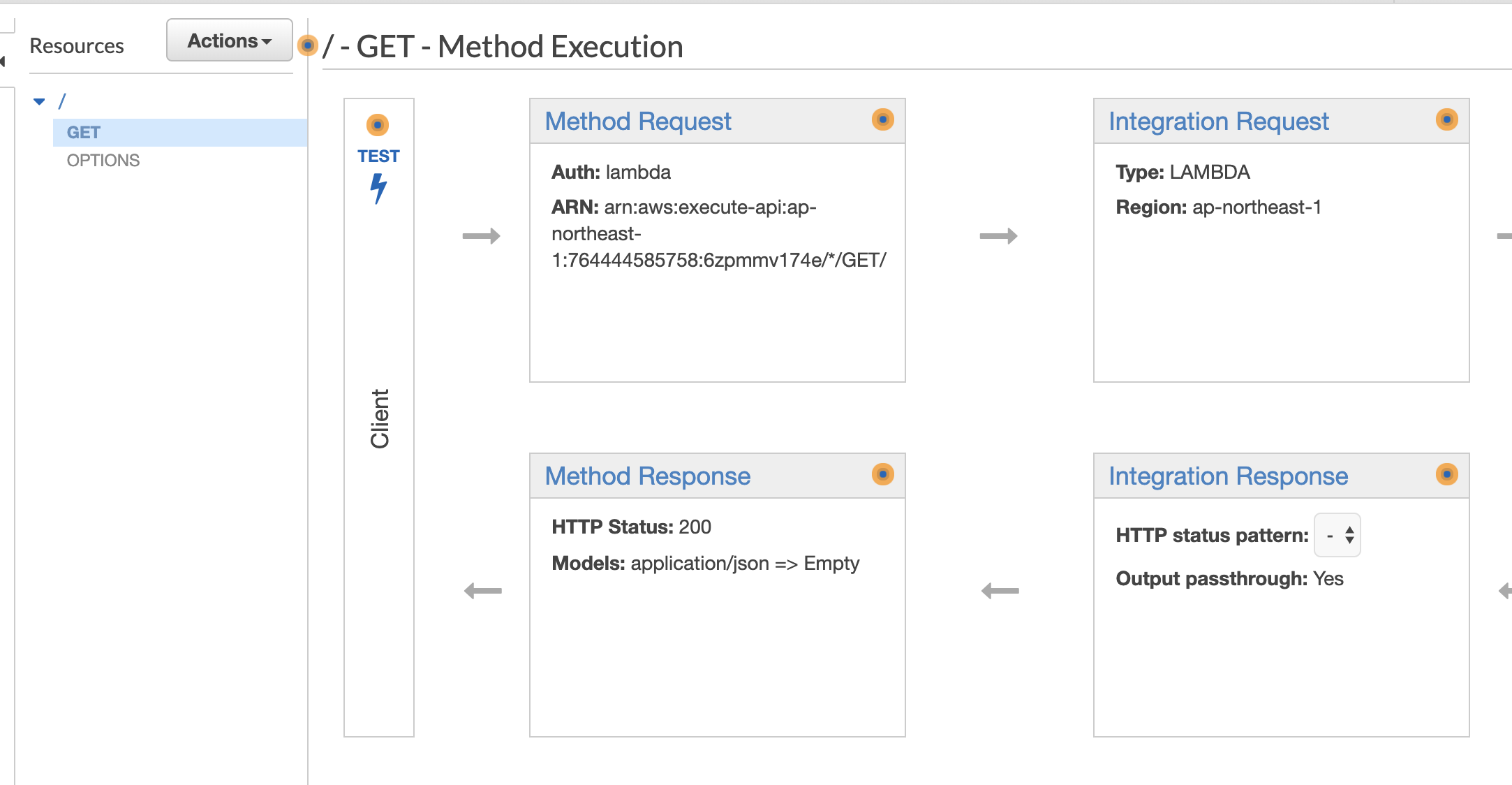Click arrow from Method Response to Client
The height and width of the screenshot is (785, 1512).
[x=483, y=591]
